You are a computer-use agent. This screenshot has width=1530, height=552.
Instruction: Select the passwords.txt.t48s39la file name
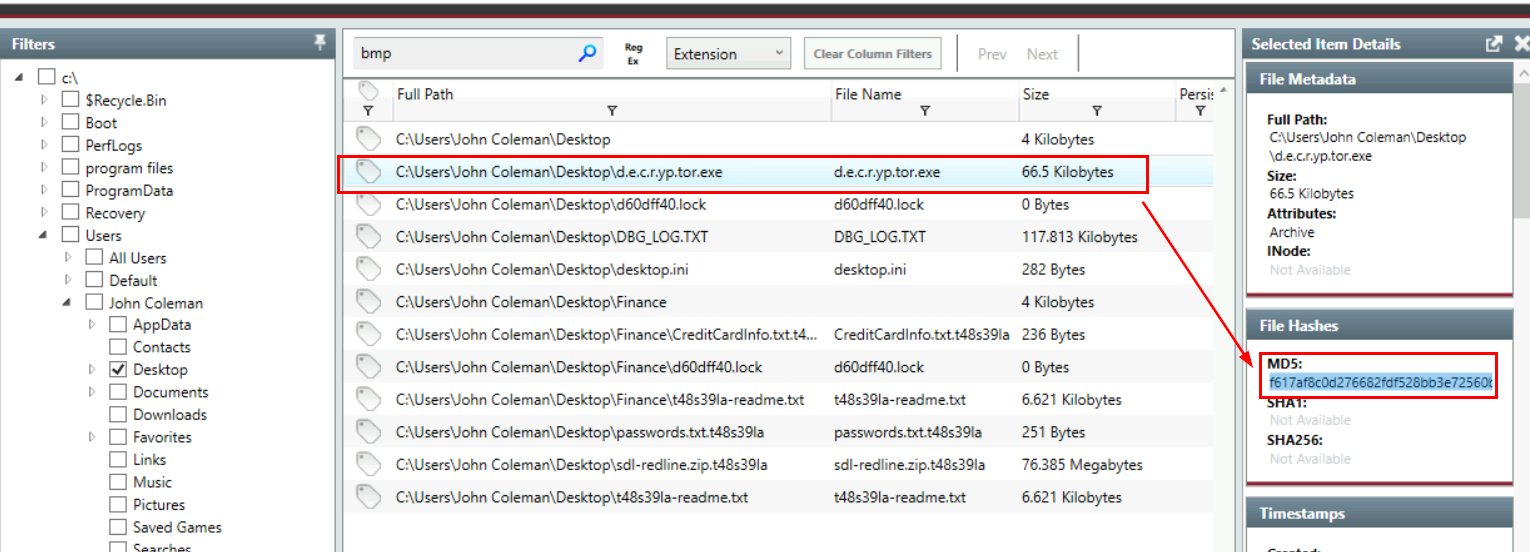point(908,432)
